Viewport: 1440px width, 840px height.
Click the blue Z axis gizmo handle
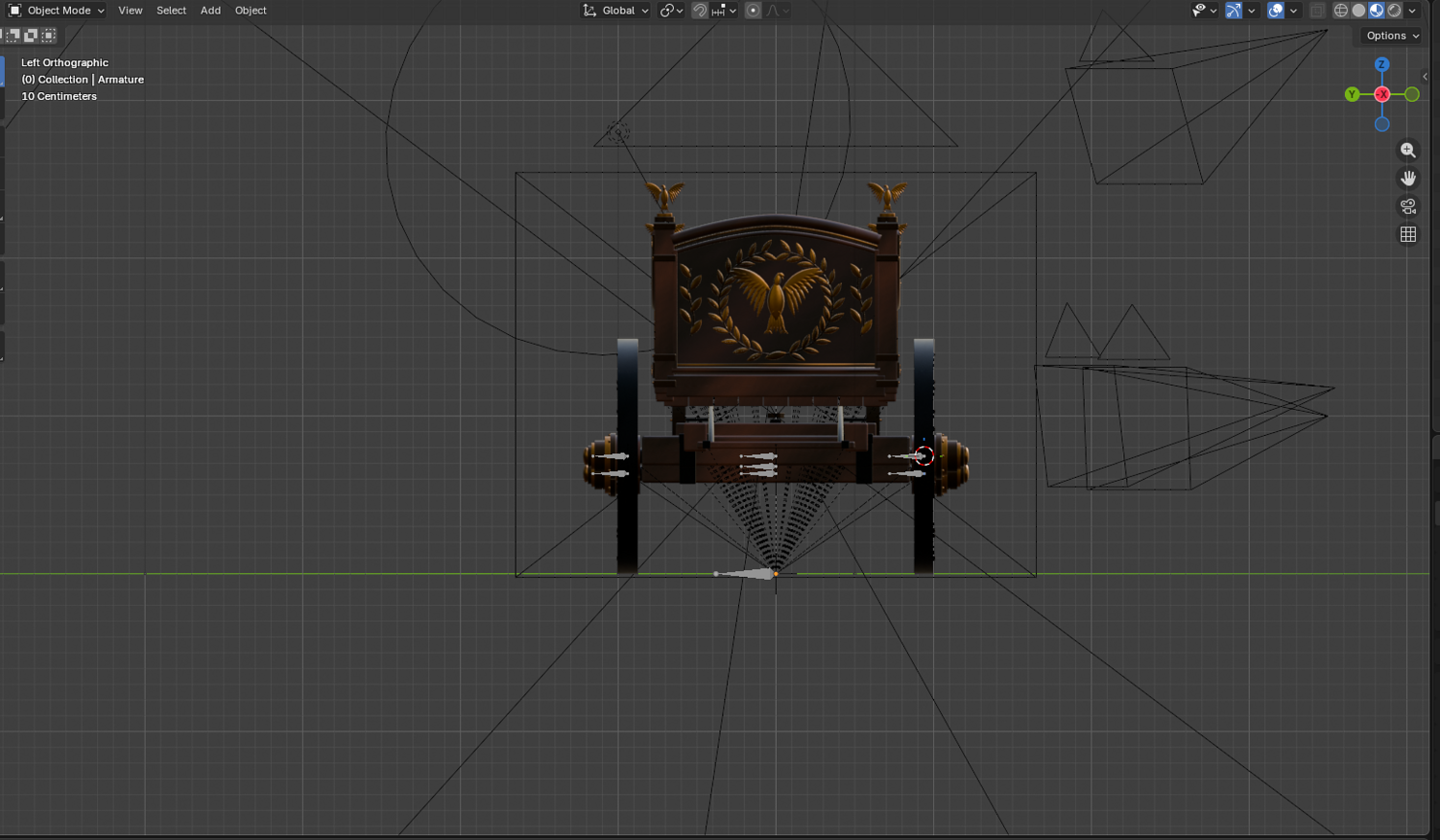click(x=1381, y=64)
